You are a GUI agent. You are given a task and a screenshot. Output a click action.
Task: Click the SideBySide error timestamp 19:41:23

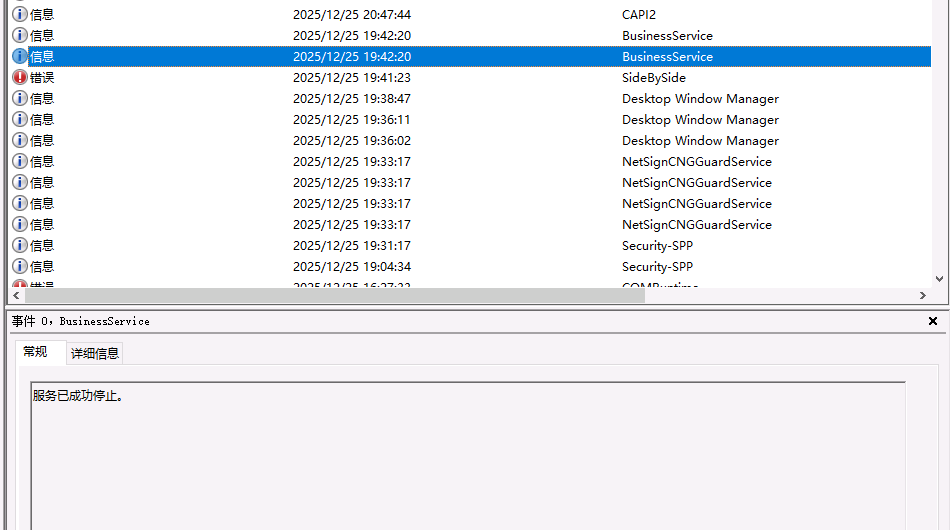click(351, 78)
